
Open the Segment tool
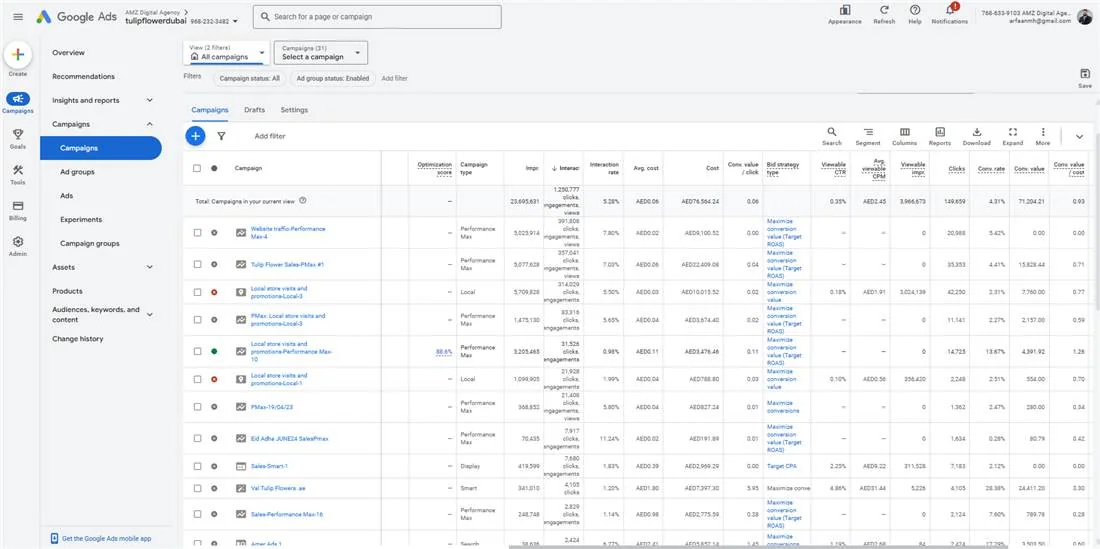pyautogui.click(x=868, y=132)
